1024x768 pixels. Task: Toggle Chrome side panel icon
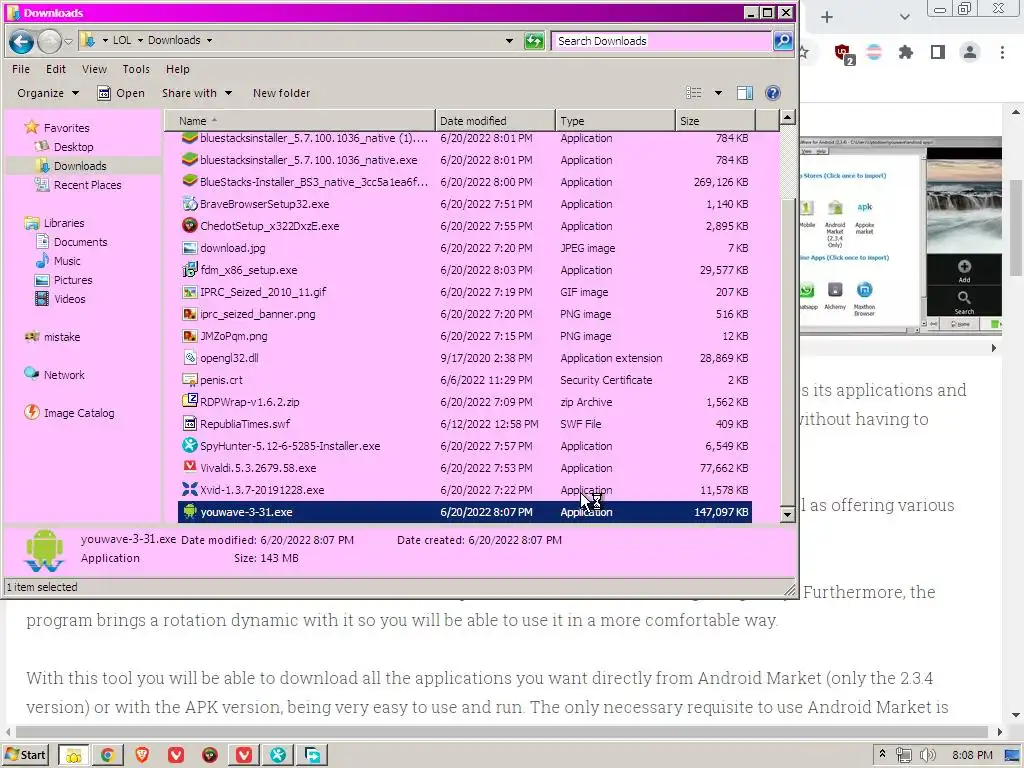(x=938, y=52)
